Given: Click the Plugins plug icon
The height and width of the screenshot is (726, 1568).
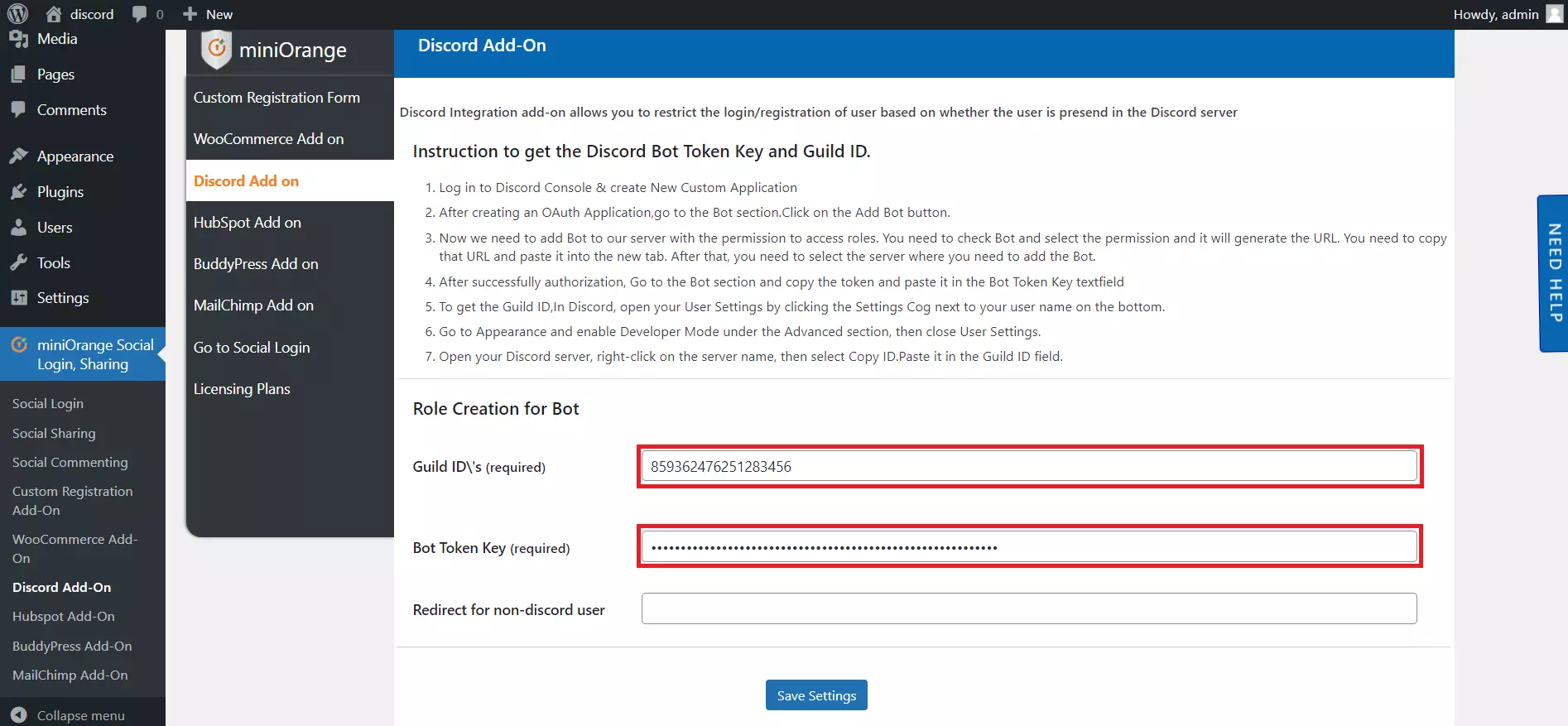Looking at the screenshot, I should click(19, 192).
